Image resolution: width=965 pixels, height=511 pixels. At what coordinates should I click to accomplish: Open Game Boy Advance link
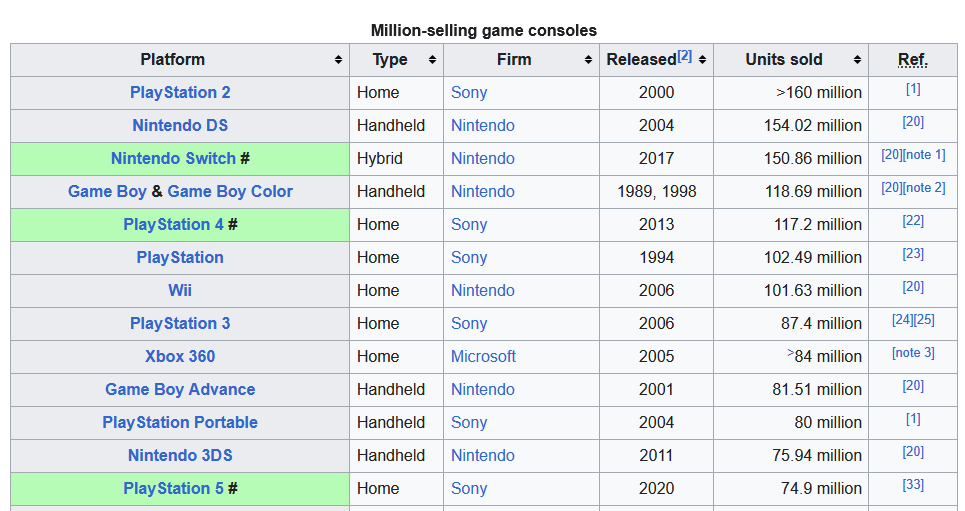pyautogui.click(x=180, y=389)
